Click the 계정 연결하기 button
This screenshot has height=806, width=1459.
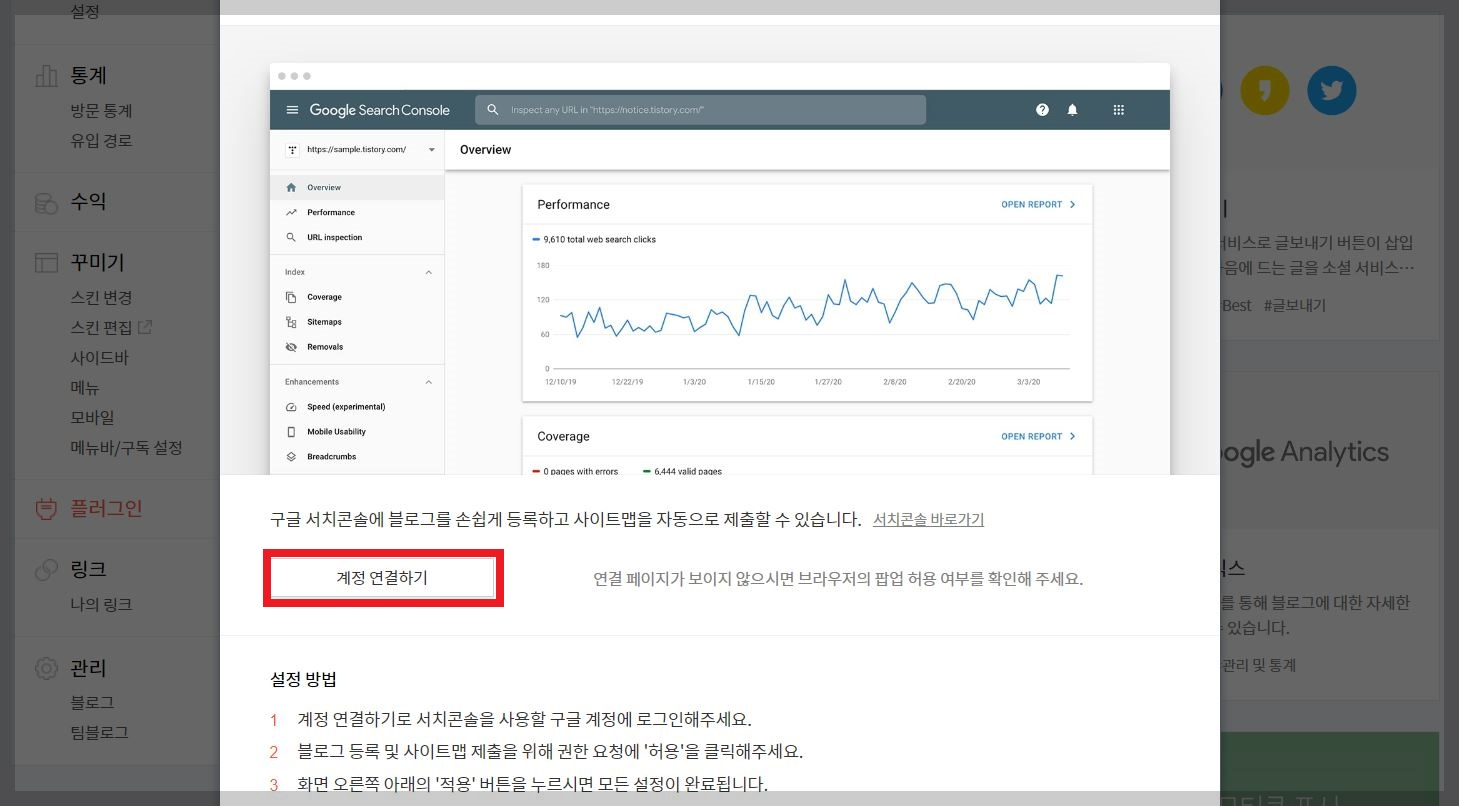[x=383, y=578]
